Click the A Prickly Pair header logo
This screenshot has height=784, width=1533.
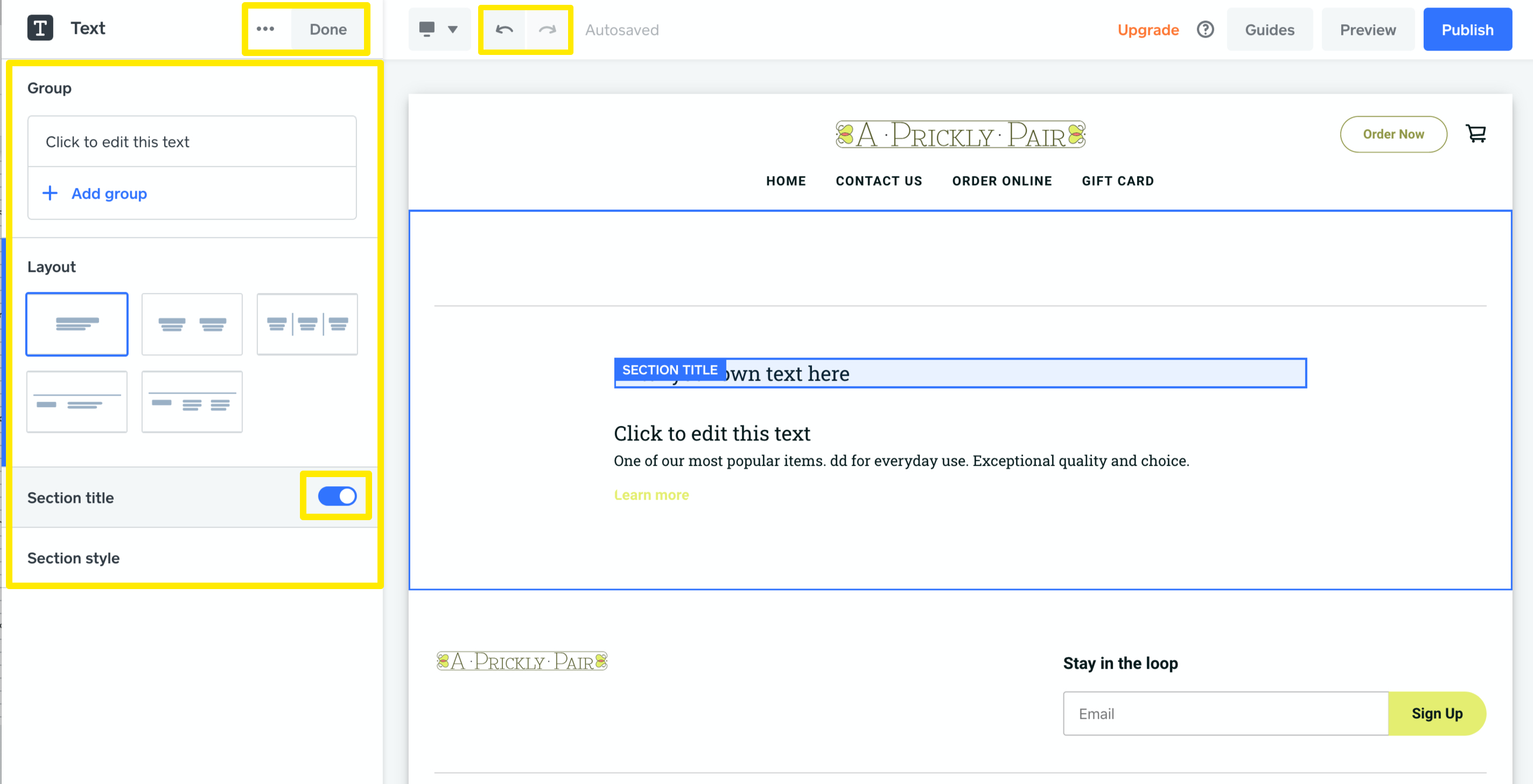click(960, 135)
